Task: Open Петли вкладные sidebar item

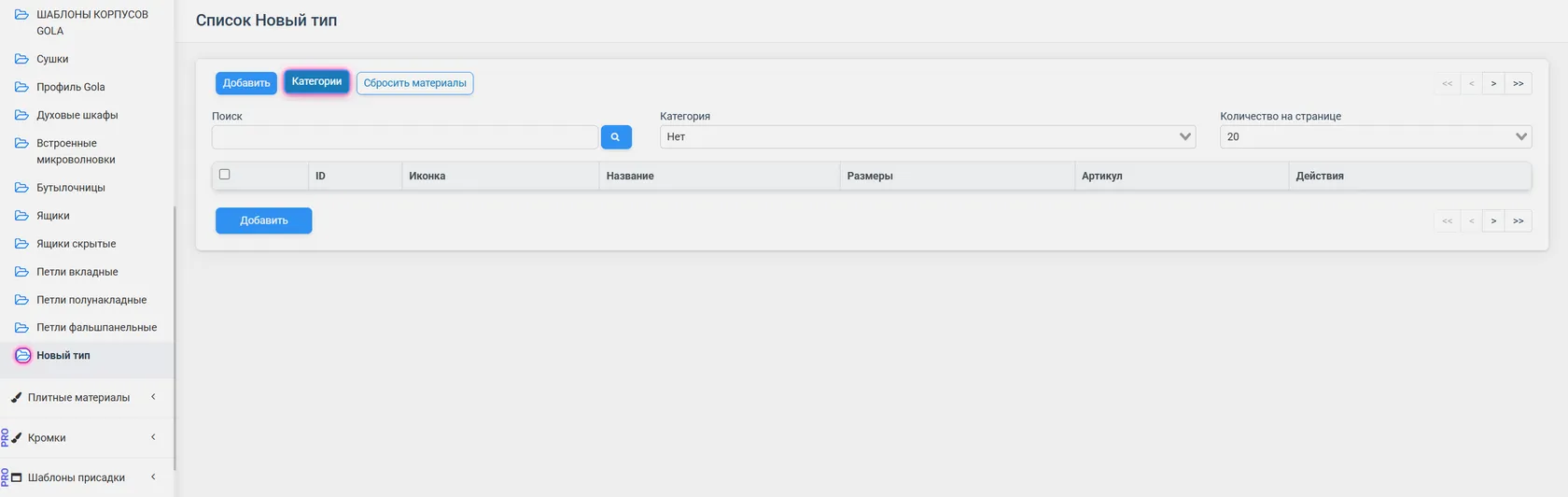Action: click(77, 272)
